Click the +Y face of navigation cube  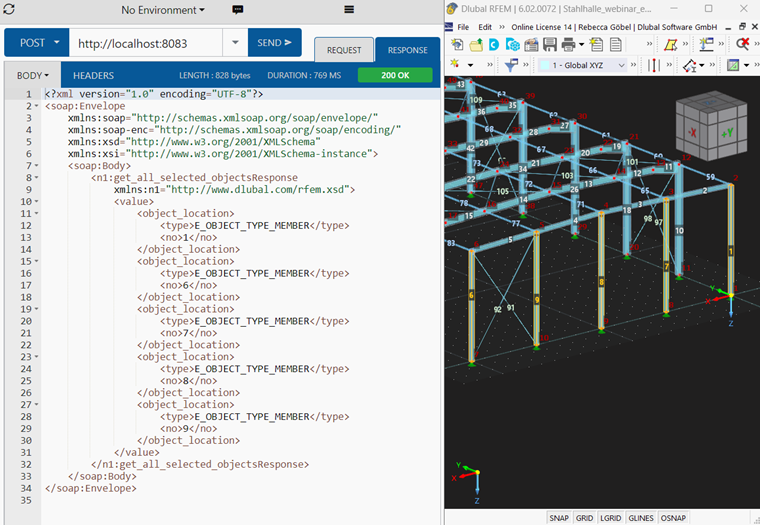[x=727, y=133]
